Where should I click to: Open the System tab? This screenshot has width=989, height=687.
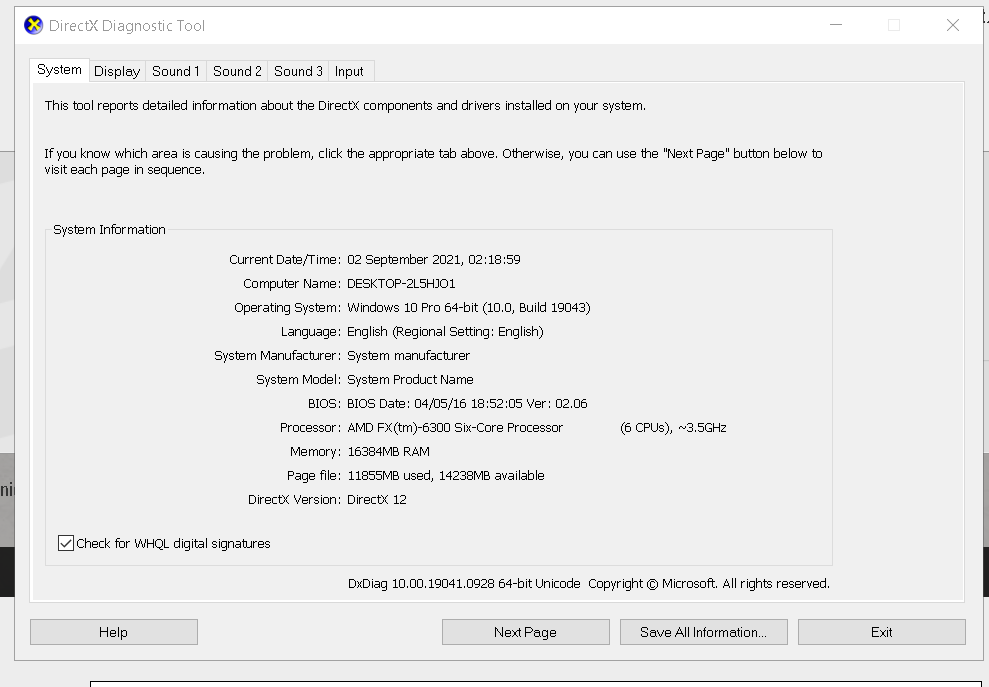tap(59, 70)
